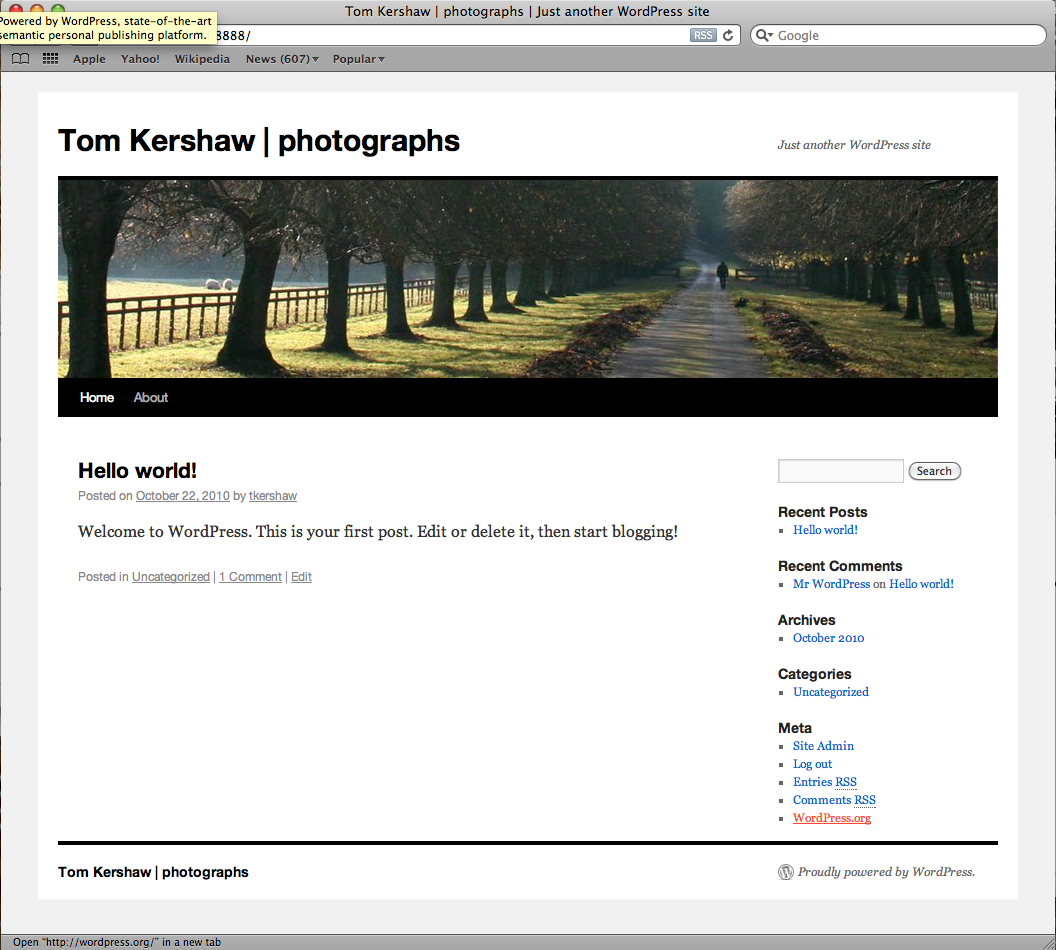Viewport: 1056px width, 950px height.
Task: Show Top Sites grid icon
Action: 51,59
